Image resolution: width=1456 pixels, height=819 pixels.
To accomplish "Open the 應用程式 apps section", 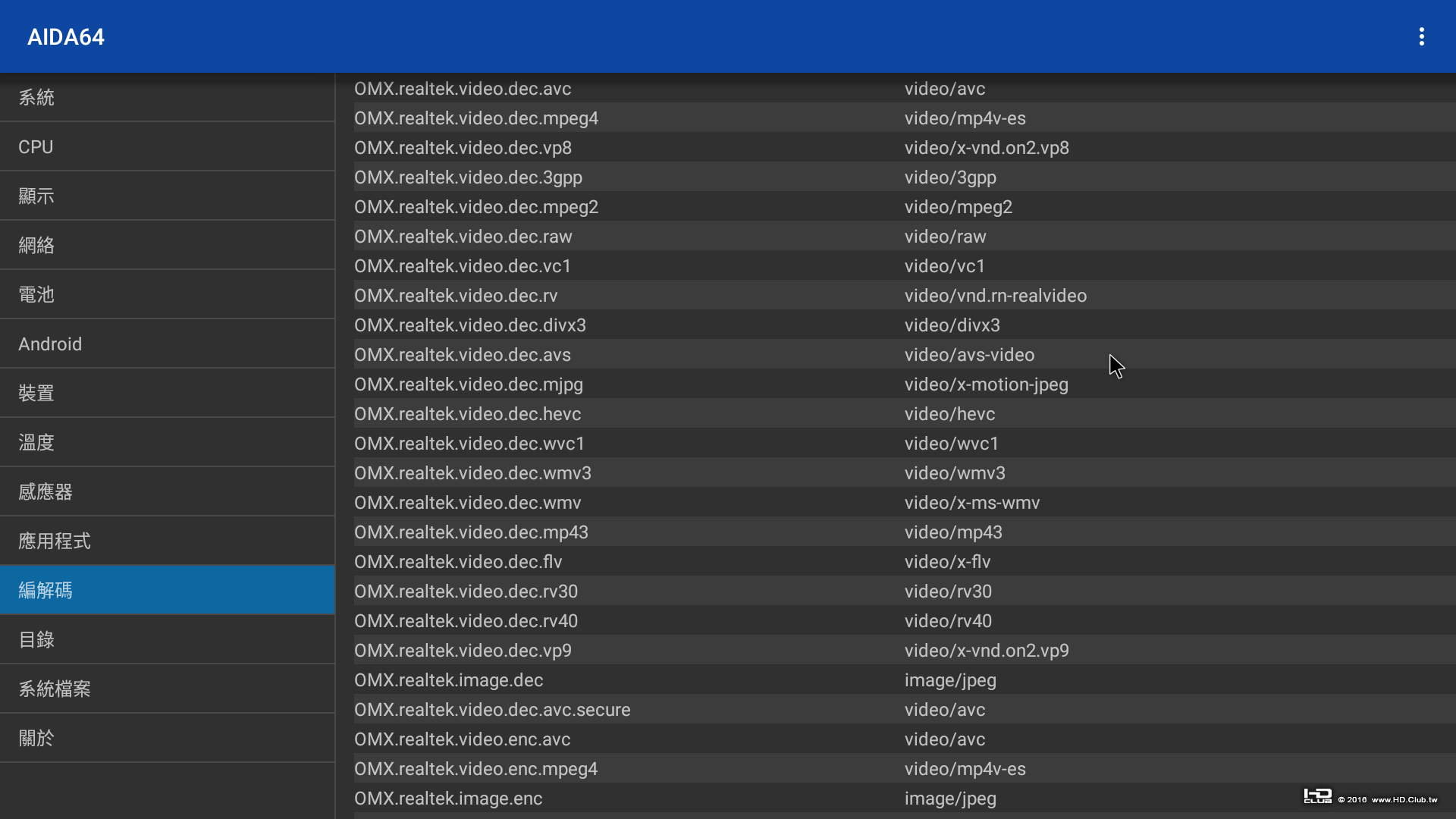I will click(167, 541).
